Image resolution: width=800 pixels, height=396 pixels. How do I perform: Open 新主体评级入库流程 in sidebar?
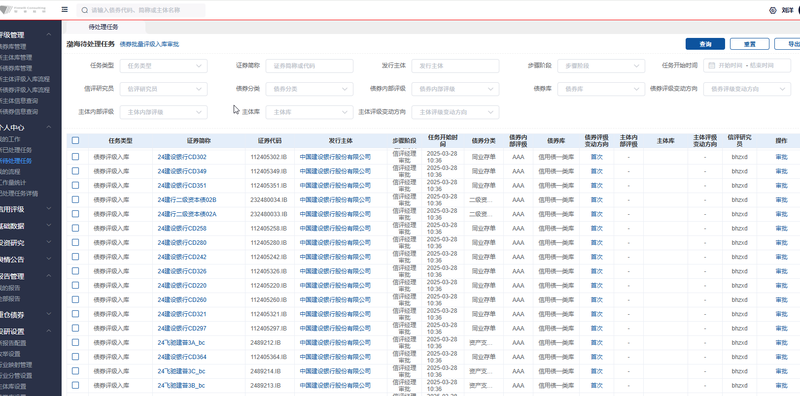[x=26, y=79]
